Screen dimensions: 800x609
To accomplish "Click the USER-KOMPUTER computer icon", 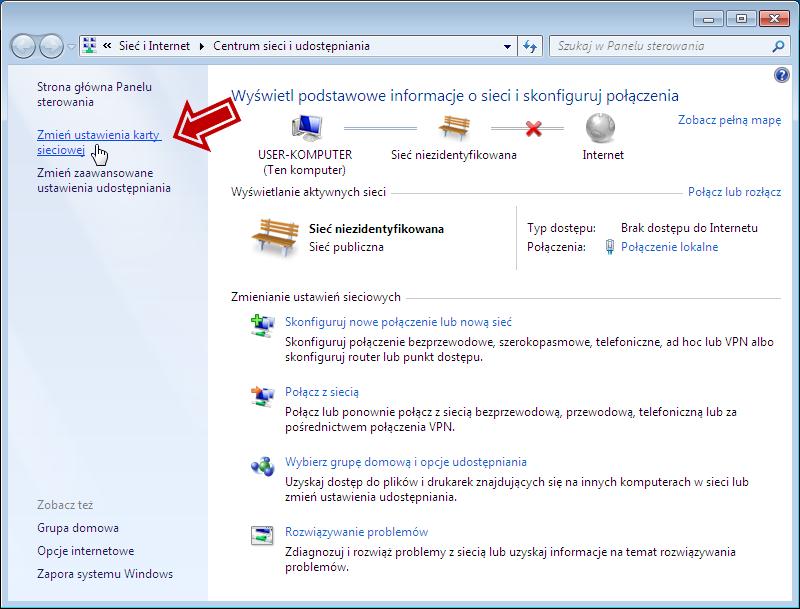I will point(304,129).
